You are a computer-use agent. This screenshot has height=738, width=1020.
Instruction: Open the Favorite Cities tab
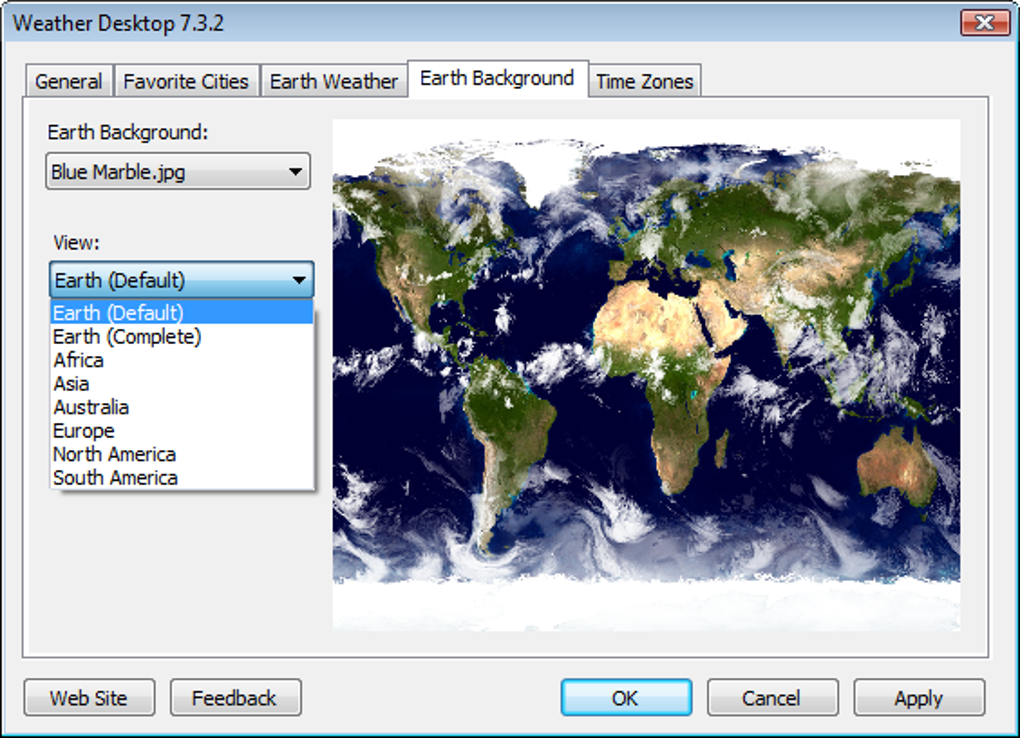(186, 82)
